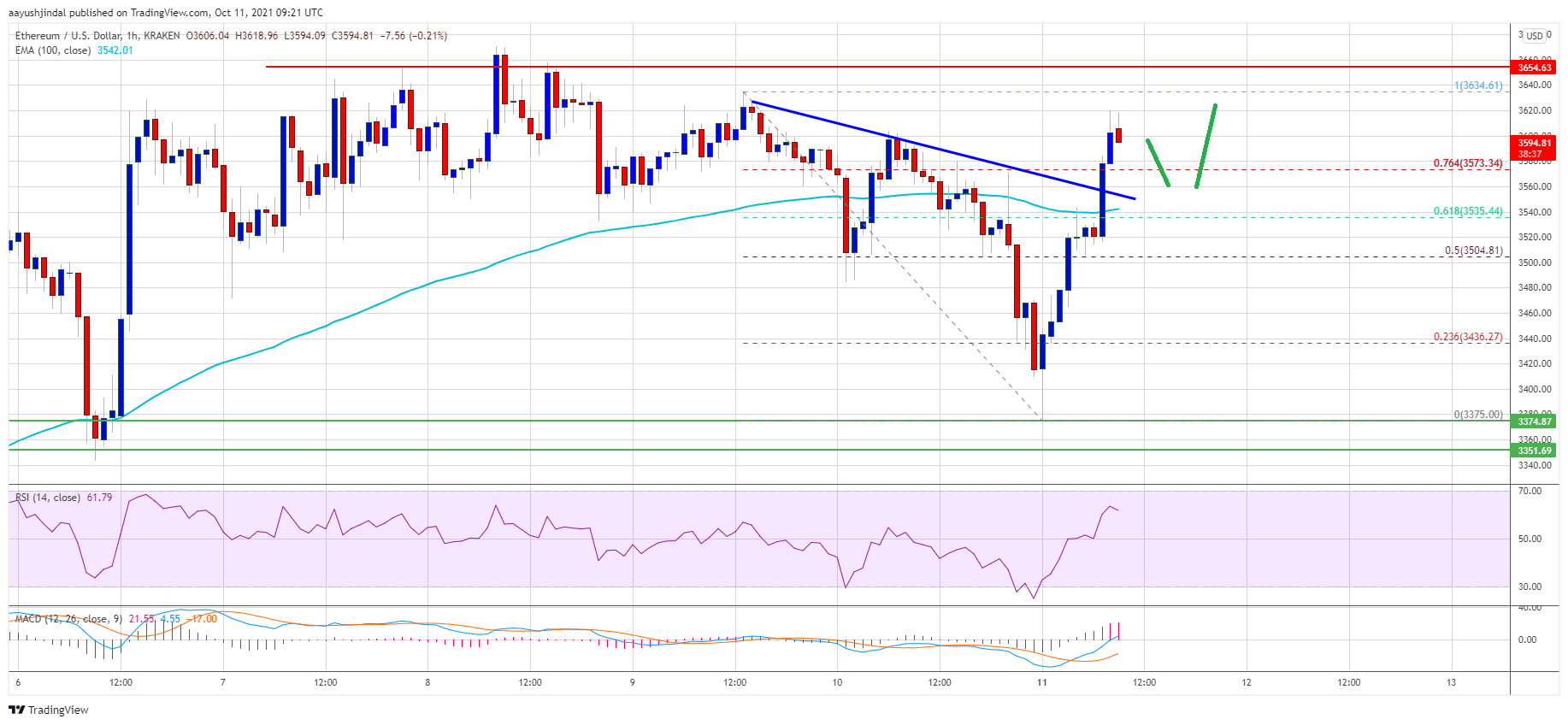
Task: Click the green 3351.69 support price tag
Action: (x=1535, y=451)
